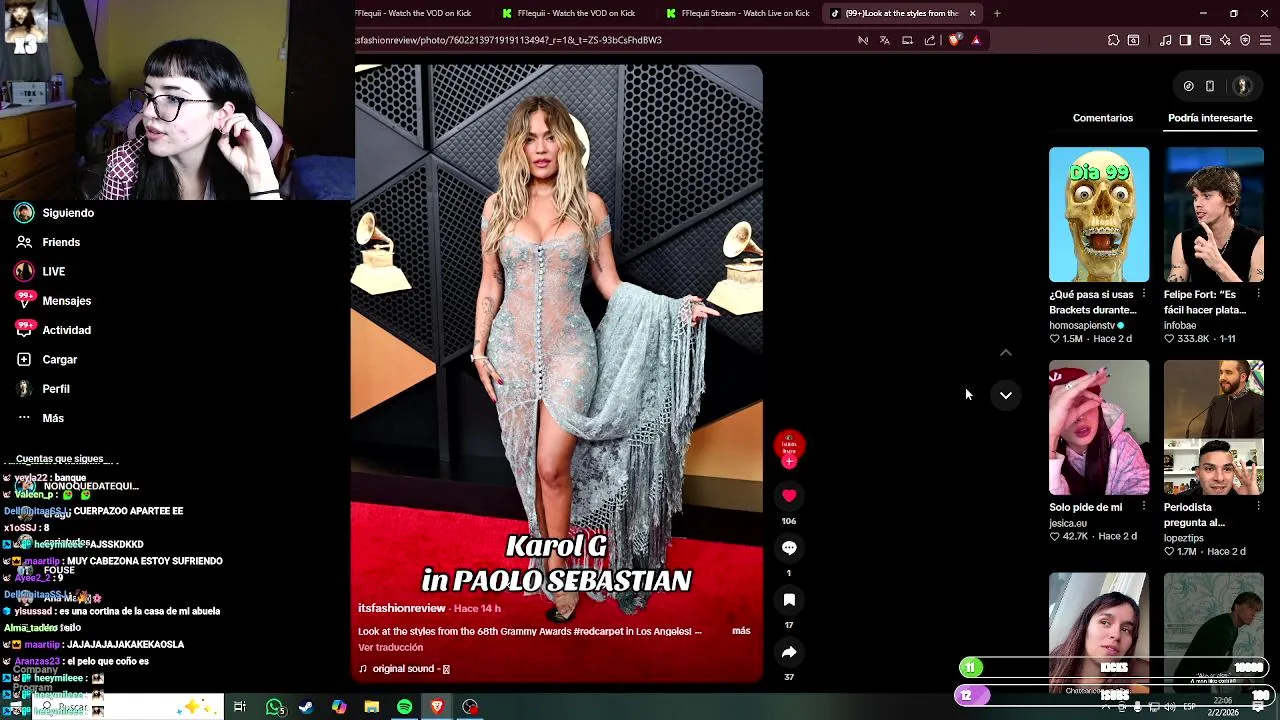Open WhatsApp from the taskbar
This screenshot has height=720, width=1280.
tap(275, 707)
